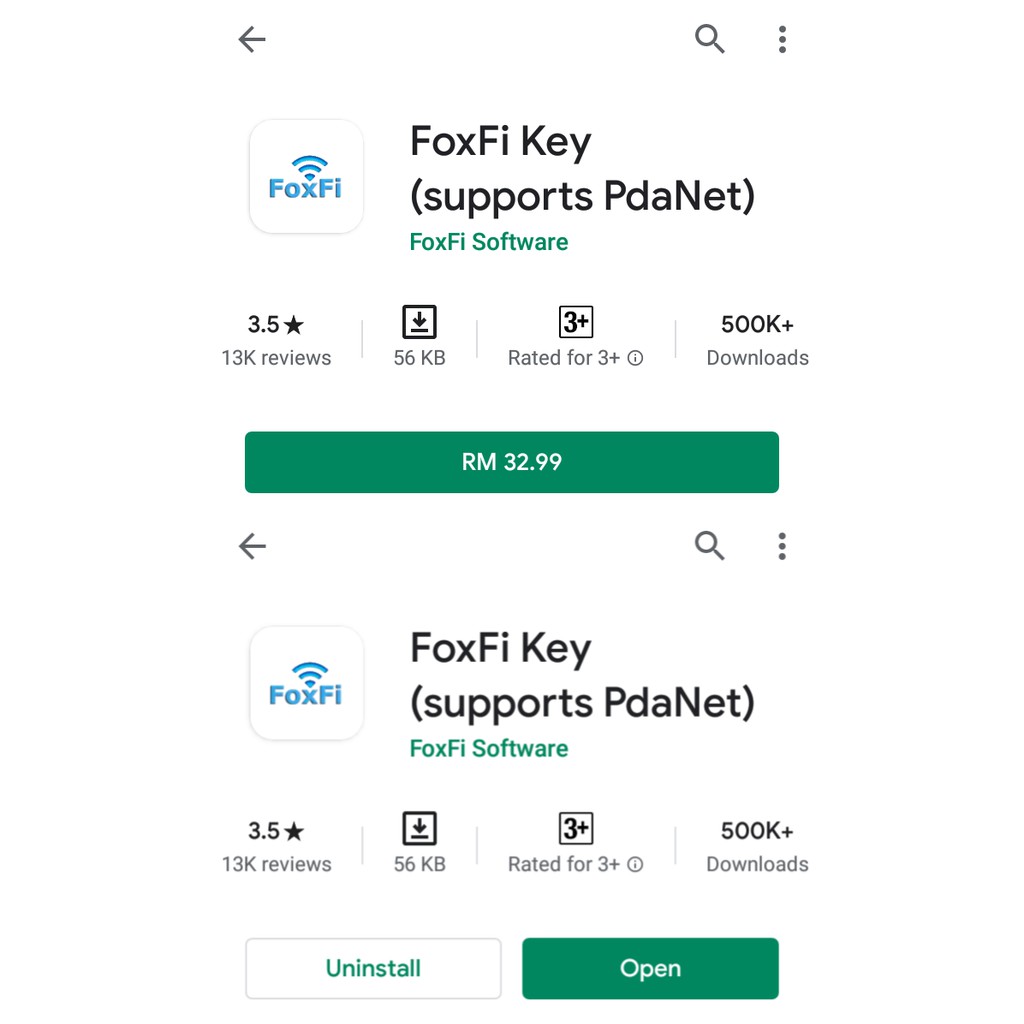
Task: Open search from the top listing header
Action: point(710,40)
